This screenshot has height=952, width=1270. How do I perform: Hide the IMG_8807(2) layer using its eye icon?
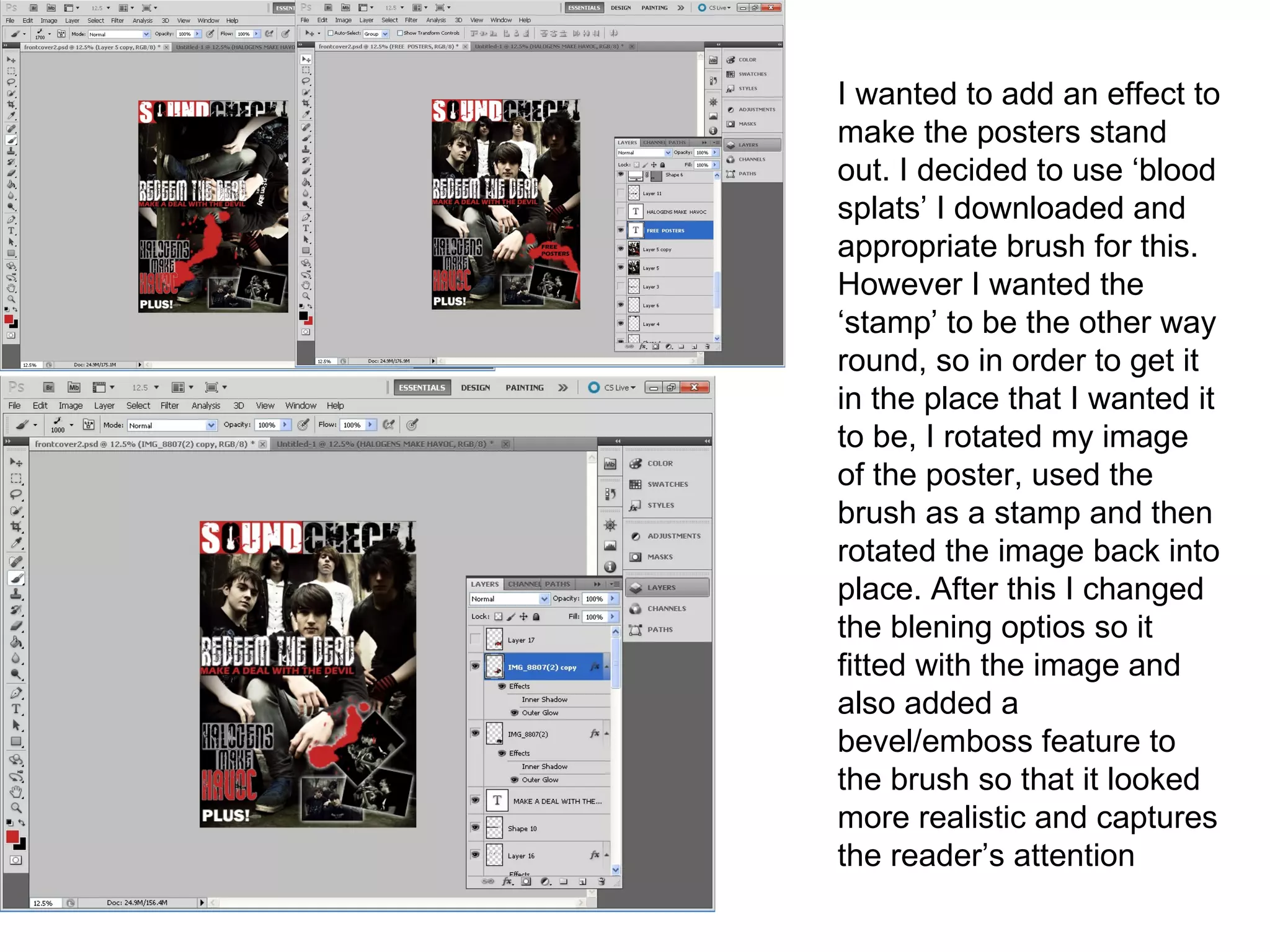(x=475, y=733)
